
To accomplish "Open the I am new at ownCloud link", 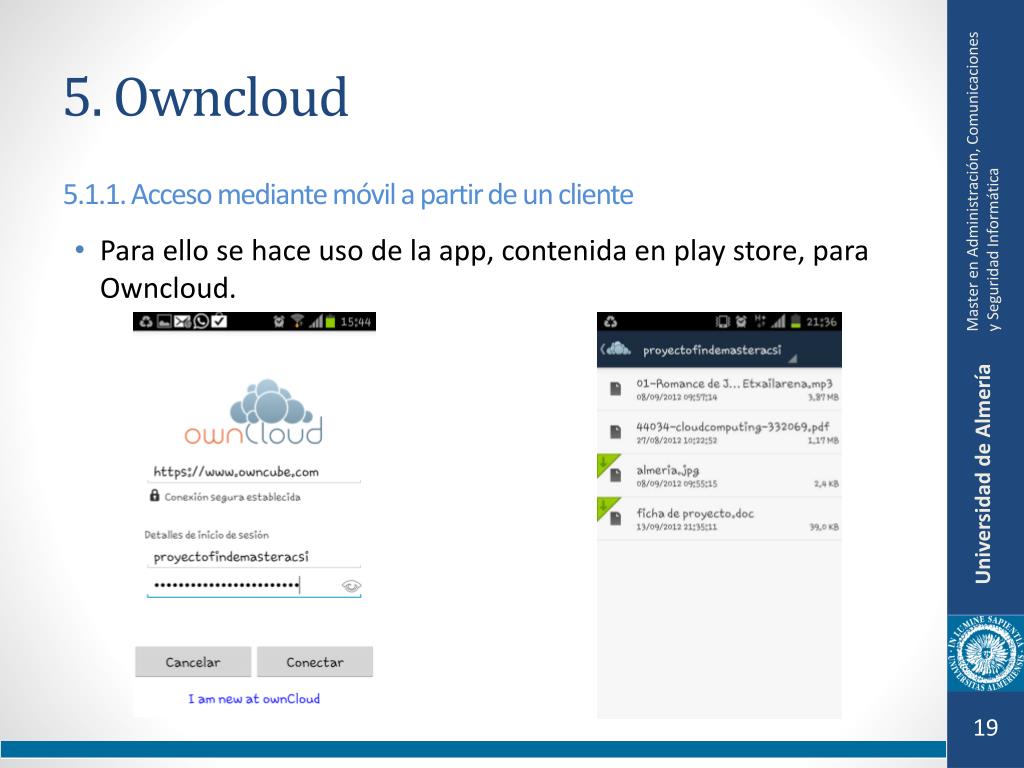I will tap(254, 699).
